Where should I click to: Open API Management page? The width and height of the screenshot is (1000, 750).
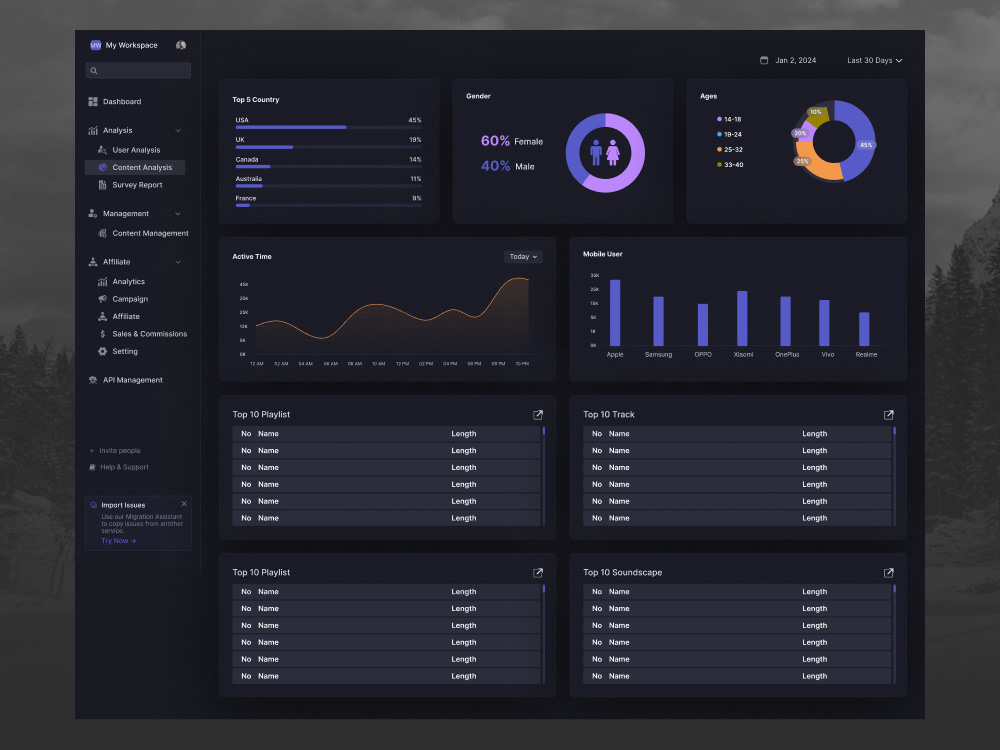[133, 380]
